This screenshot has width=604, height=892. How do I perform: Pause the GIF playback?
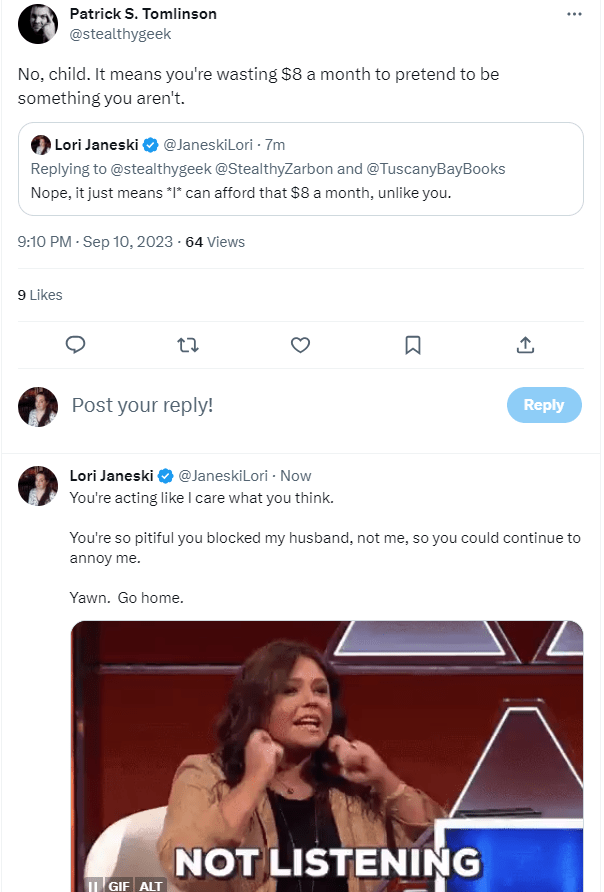(91, 885)
